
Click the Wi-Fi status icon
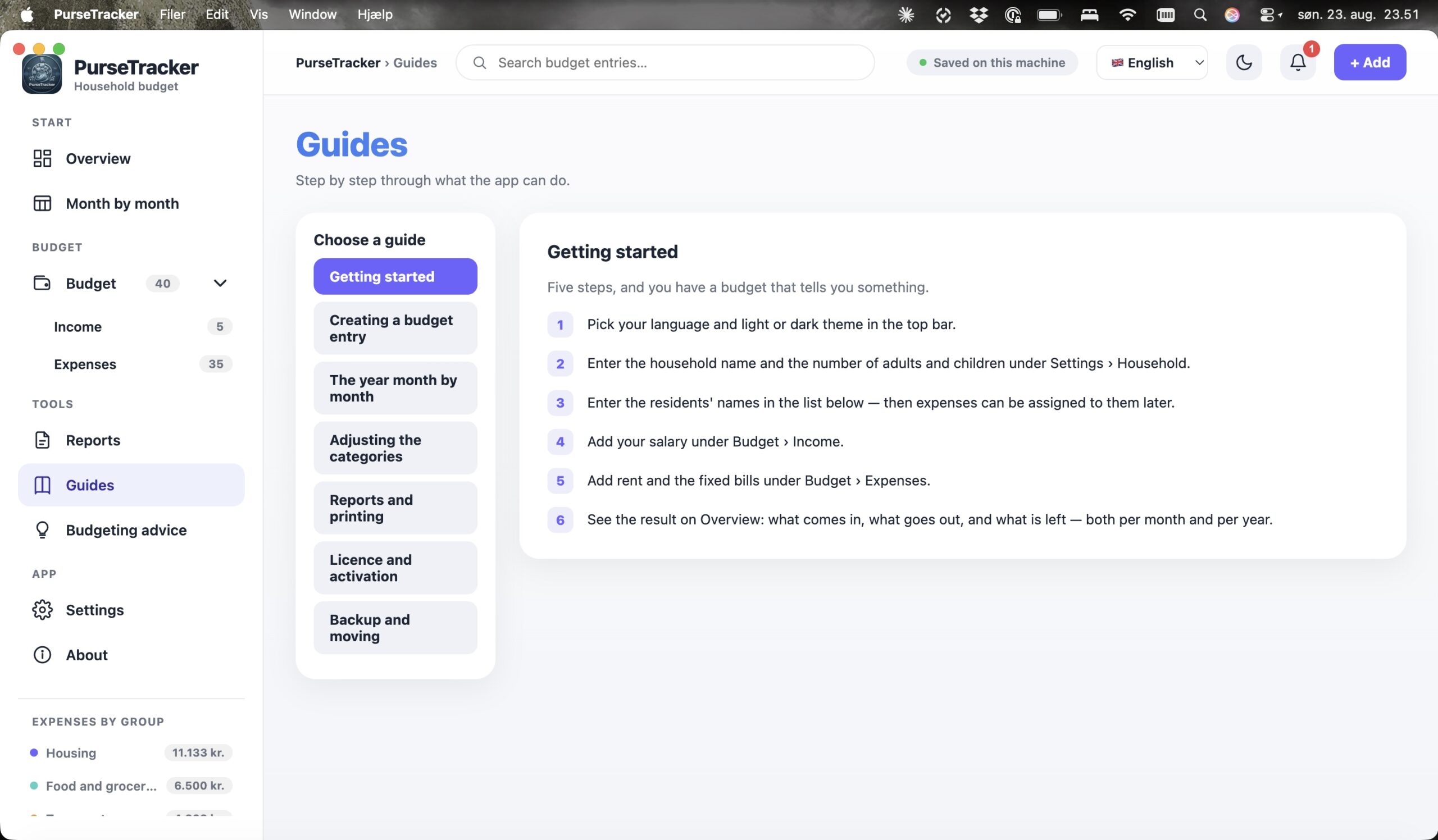coord(1127,14)
